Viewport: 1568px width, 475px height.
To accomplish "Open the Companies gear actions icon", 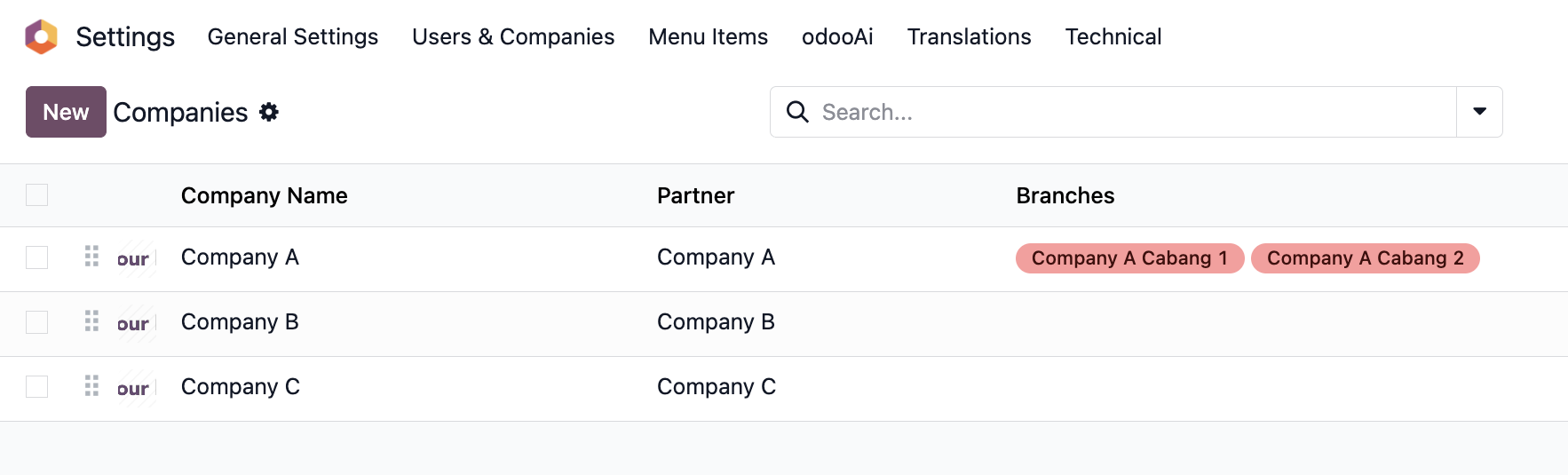I will 269,112.
